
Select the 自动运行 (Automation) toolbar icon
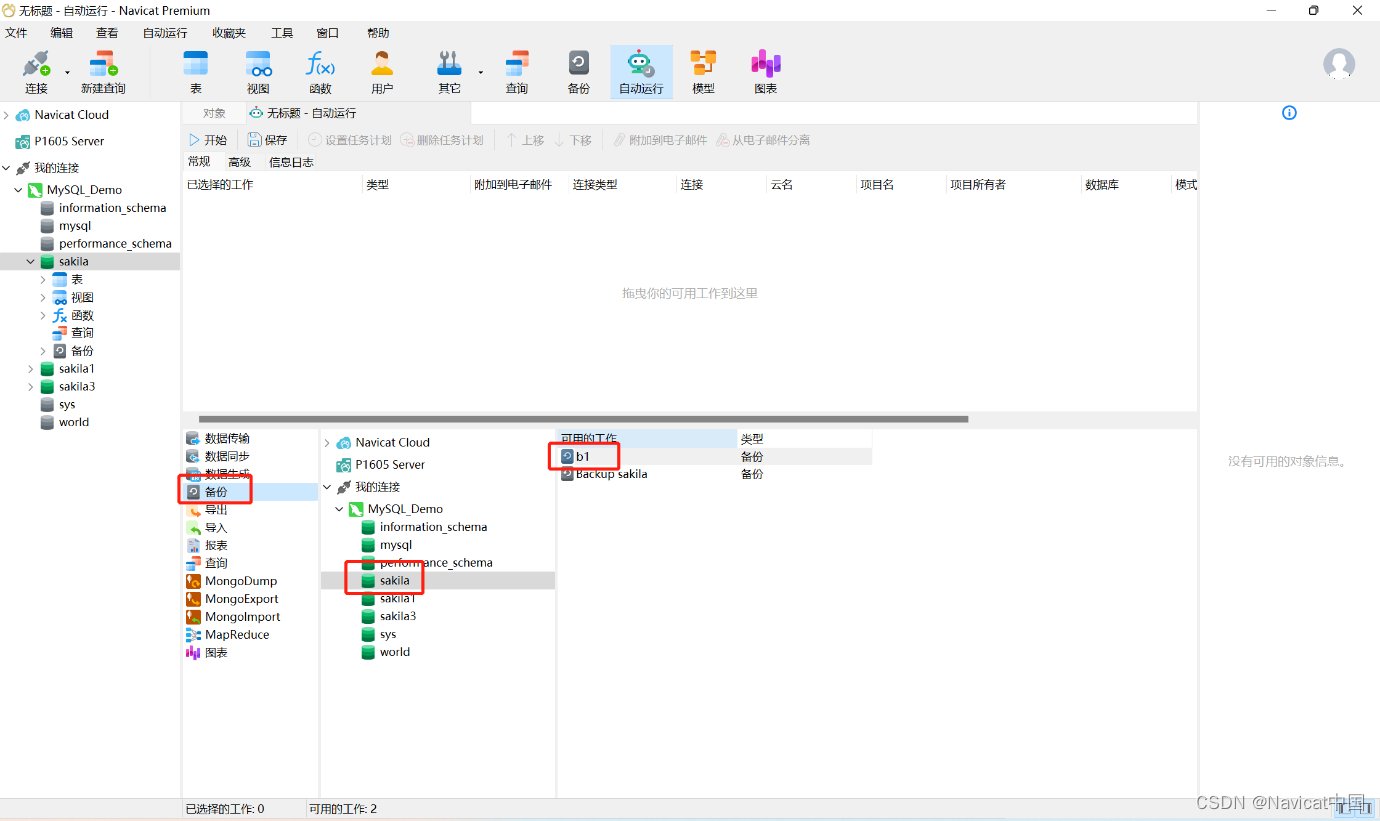click(x=641, y=72)
